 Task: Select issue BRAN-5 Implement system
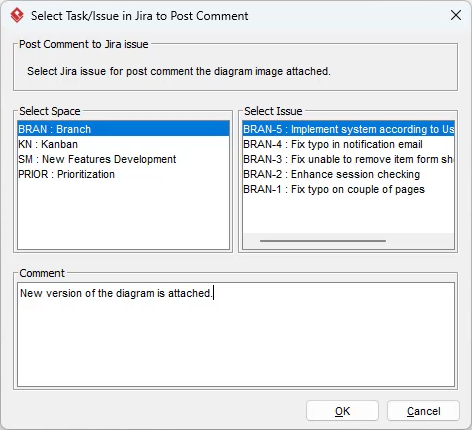pos(348,129)
